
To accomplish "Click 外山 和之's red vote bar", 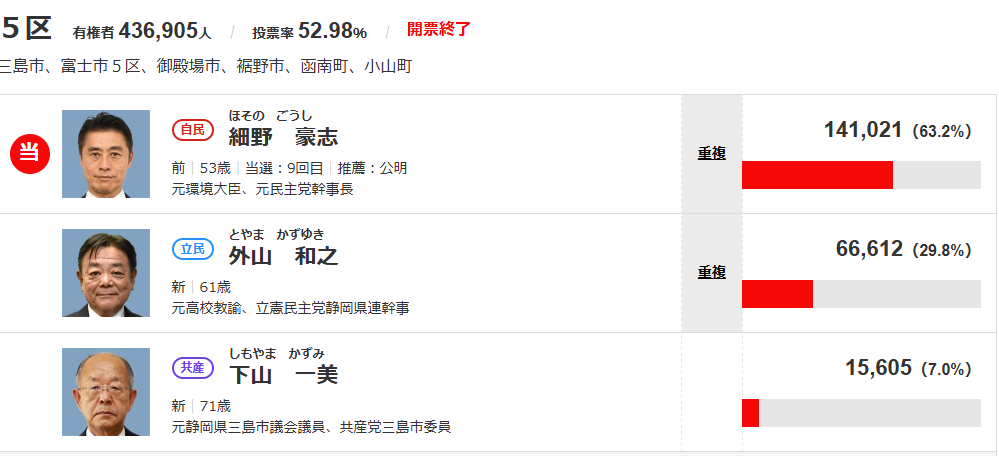I will click(x=777, y=294).
